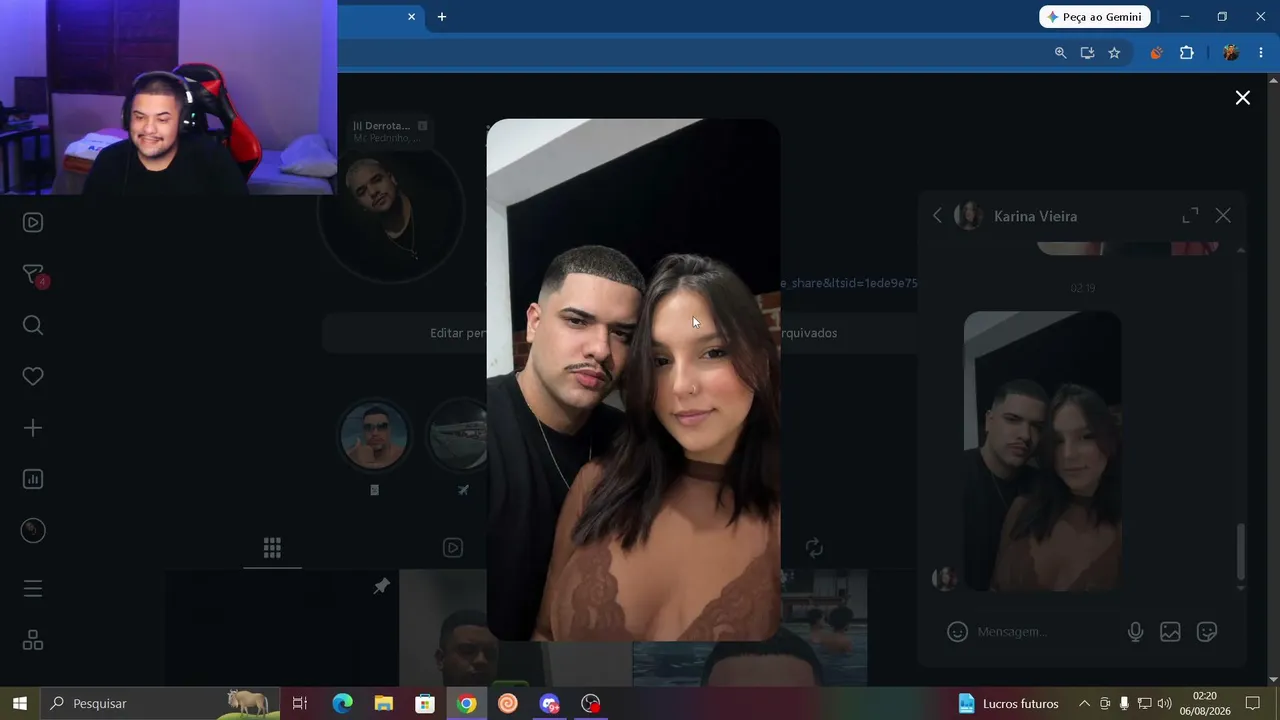Viewport: 1280px width, 720px height.
Task: Close the Karina Vieira chat panel
Action: click(x=1223, y=216)
